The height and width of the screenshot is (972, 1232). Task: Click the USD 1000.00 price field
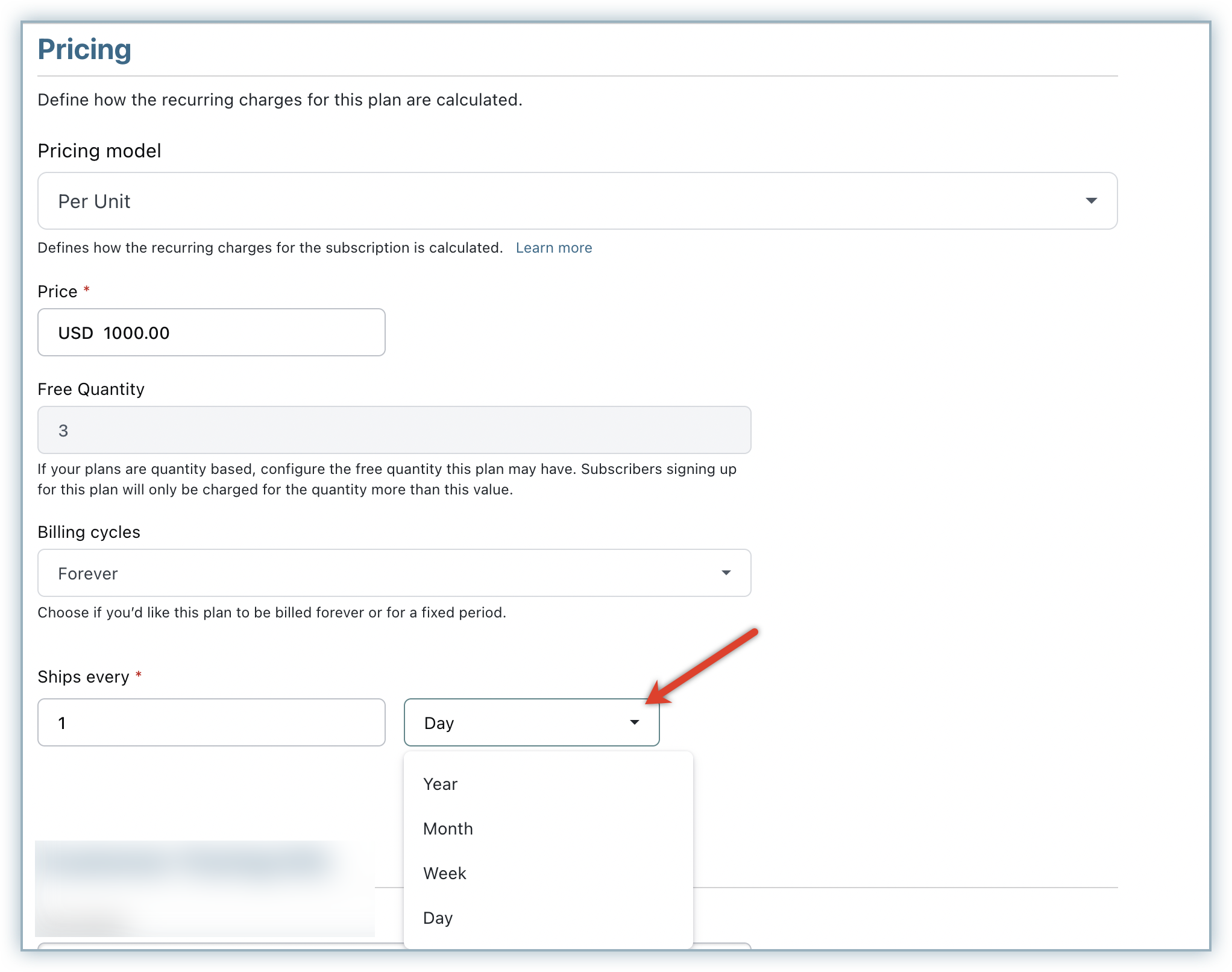coord(211,332)
